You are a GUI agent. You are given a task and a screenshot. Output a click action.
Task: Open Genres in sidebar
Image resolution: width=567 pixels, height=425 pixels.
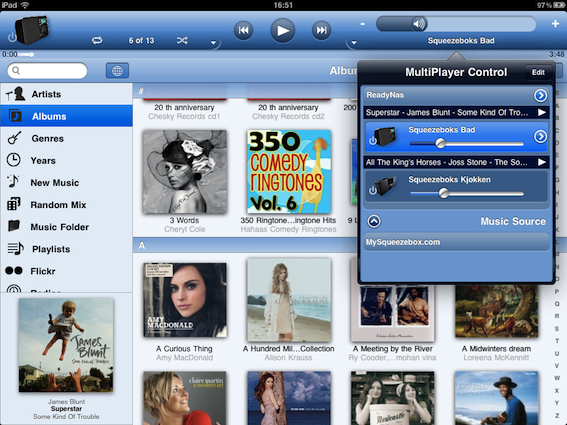pos(67,139)
